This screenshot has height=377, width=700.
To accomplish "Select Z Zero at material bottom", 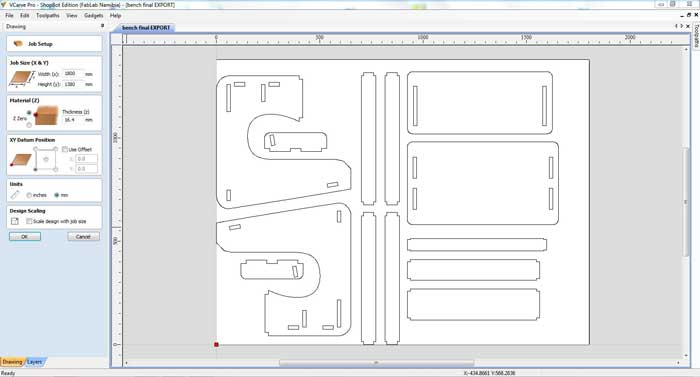I will [29, 125].
